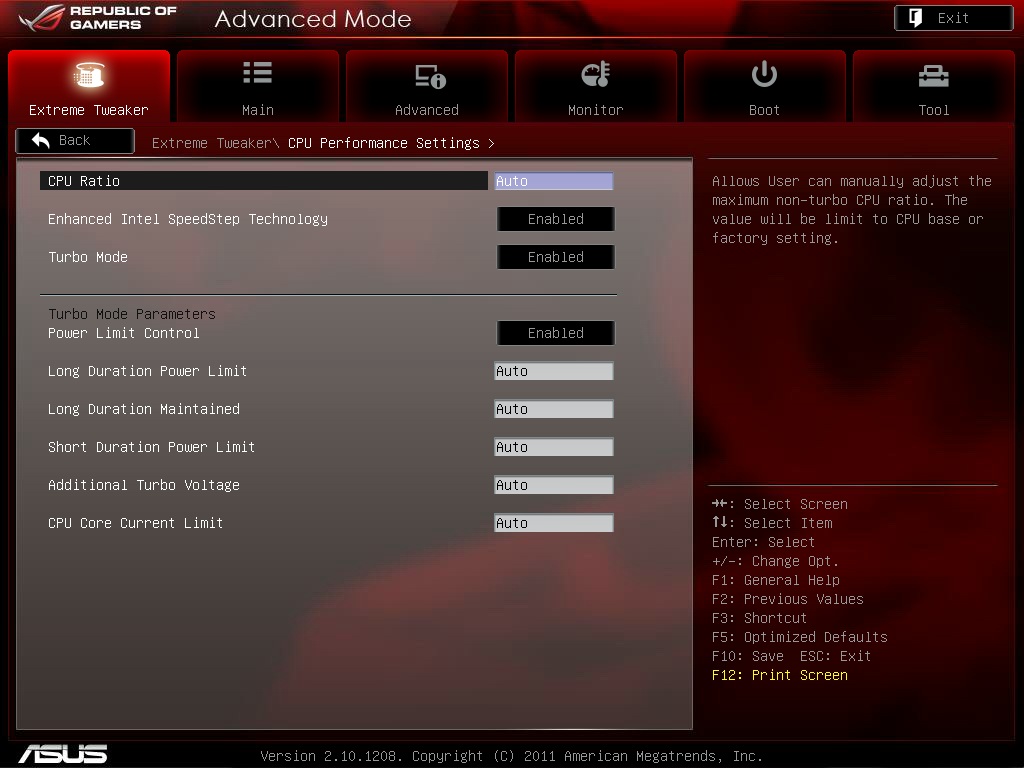Switch to the Monitor tab label
This screenshot has width=1024, height=768.
tap(596, 110)
